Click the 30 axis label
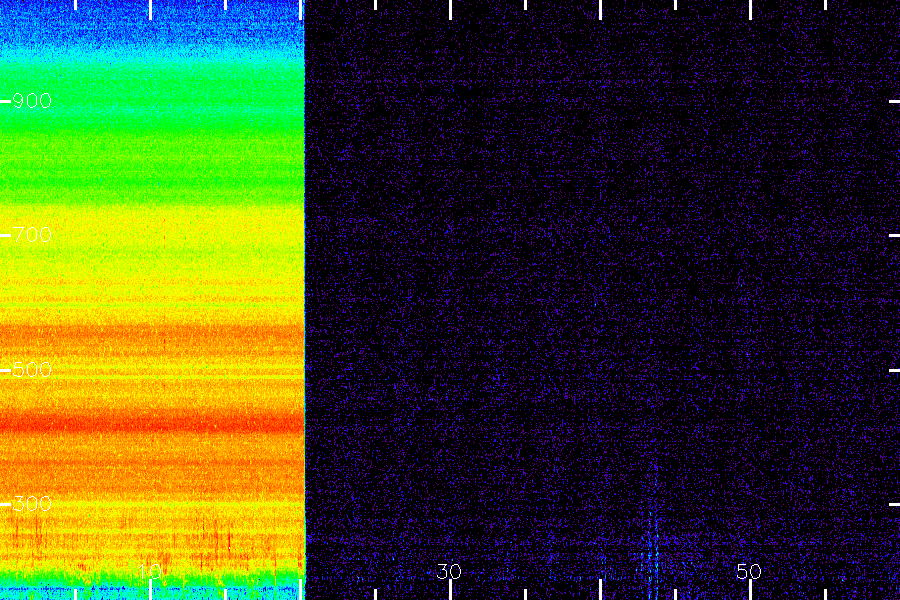The height and width of the screenshot is (600, 900). (449, 572)
